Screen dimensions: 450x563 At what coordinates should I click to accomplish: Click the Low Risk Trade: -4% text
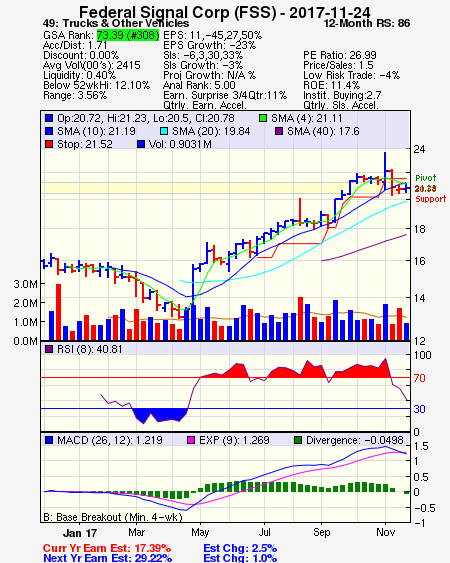351,75
